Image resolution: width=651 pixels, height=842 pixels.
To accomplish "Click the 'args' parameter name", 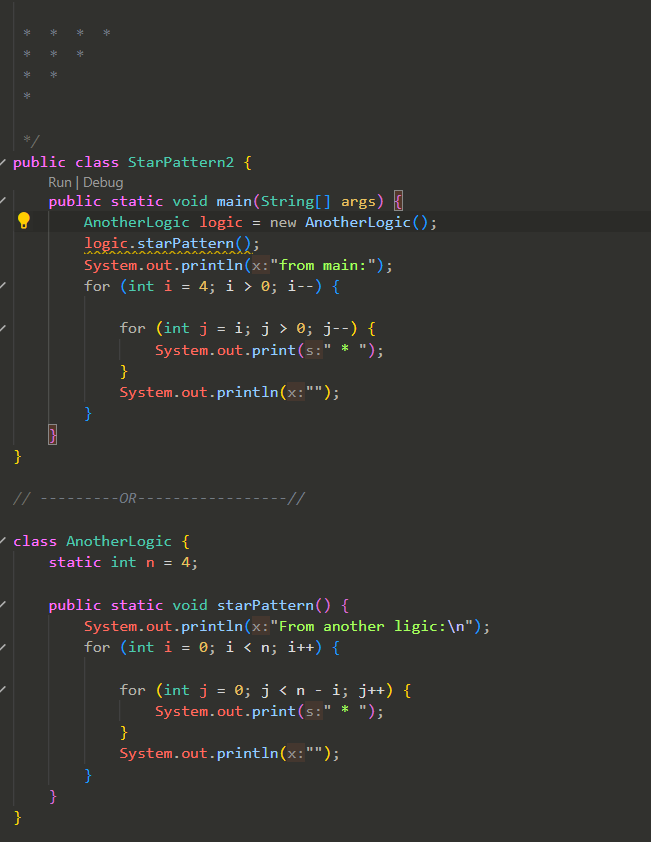I will click(358, 202).
